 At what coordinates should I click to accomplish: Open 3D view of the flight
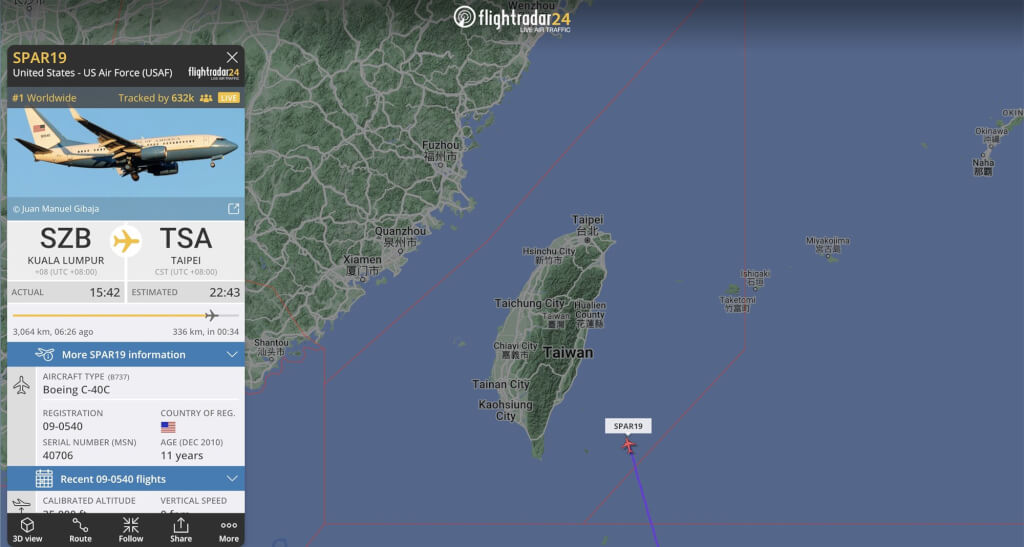[27, 530]
